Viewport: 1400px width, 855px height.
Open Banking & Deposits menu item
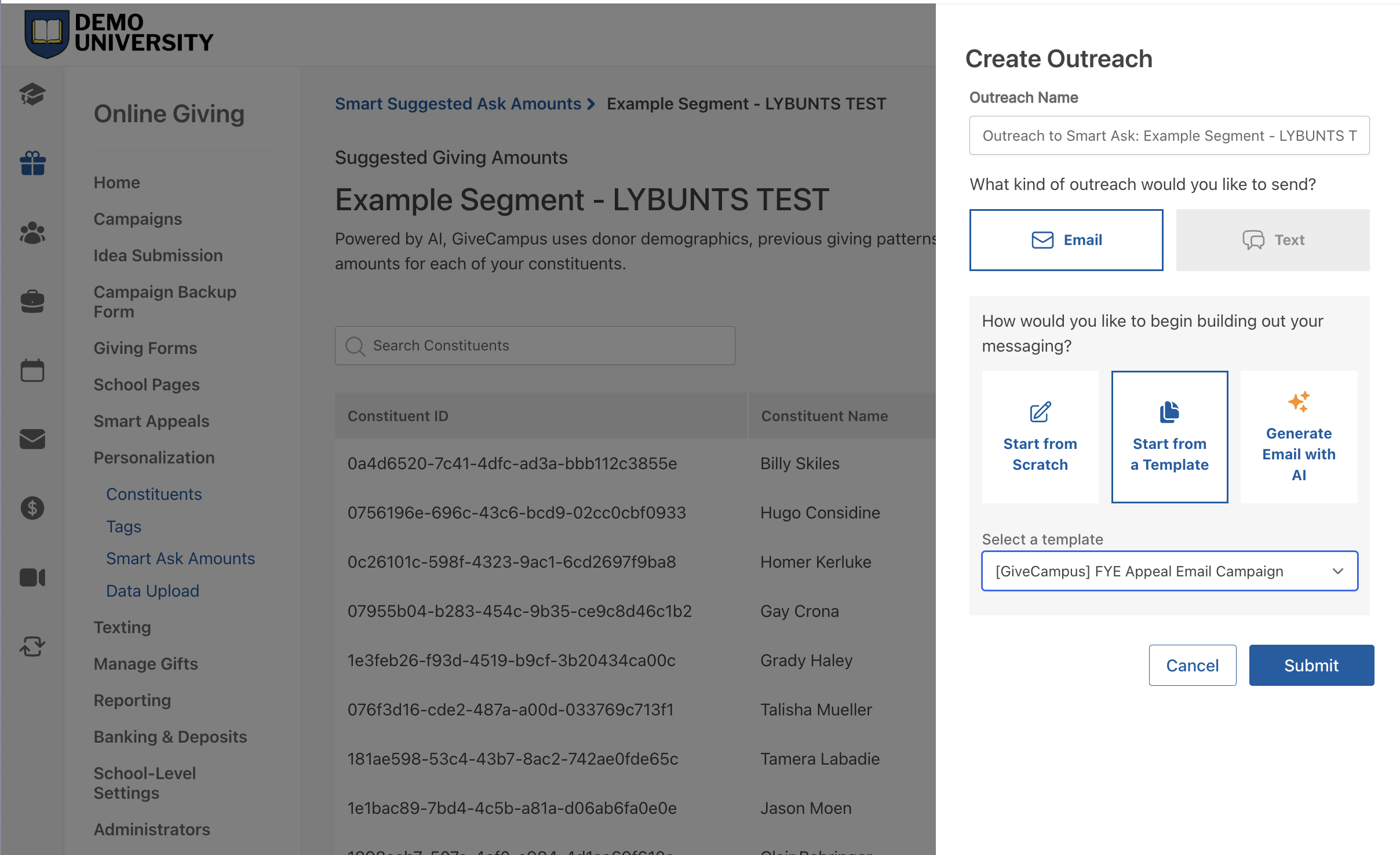coord(170,737)
